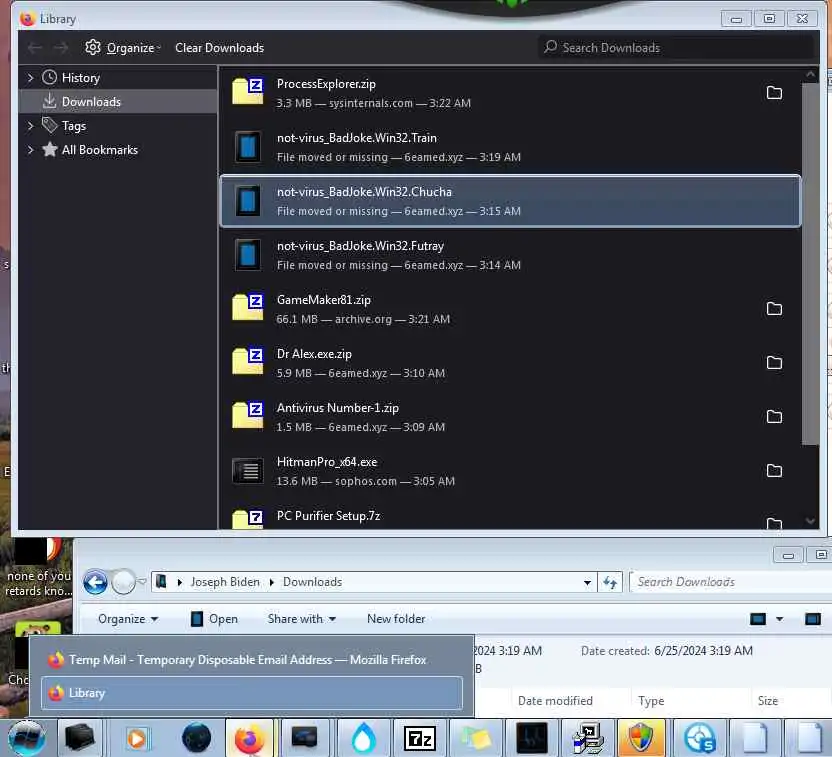This screenshot has height=757, width=832.
Task: Expand the History tree item
Action: coord(30,78)
